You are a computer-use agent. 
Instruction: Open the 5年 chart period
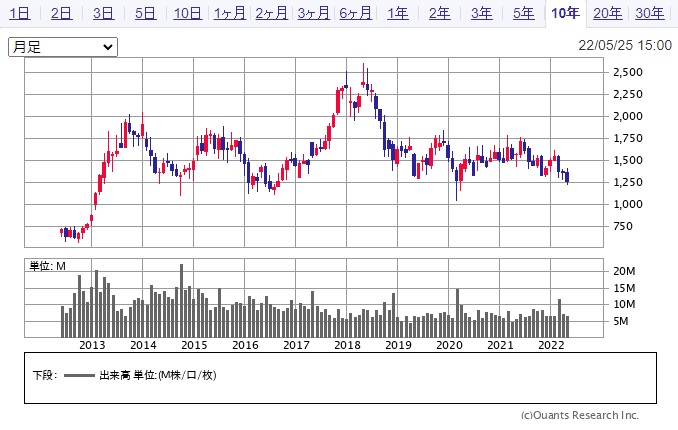tap(523, 13)
